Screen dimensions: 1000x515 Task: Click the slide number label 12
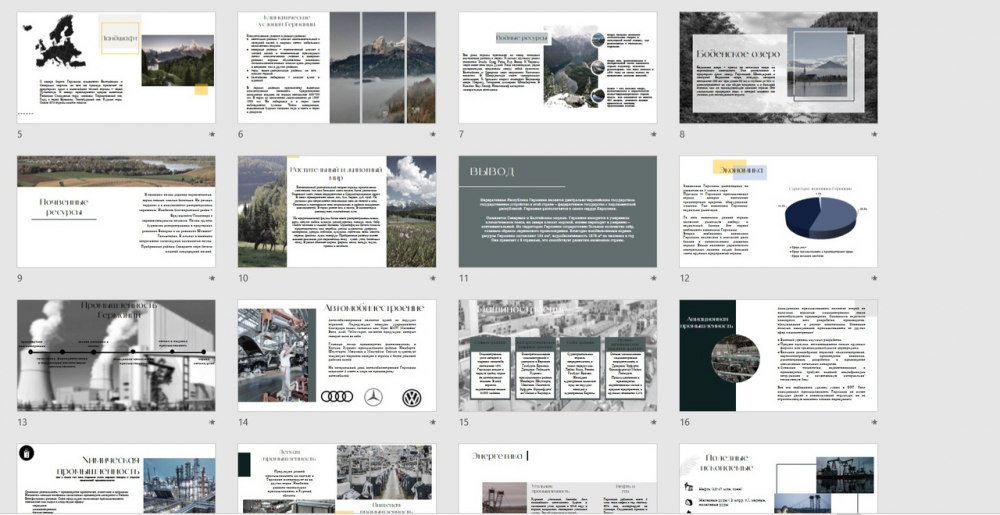(x=684, y=279)
